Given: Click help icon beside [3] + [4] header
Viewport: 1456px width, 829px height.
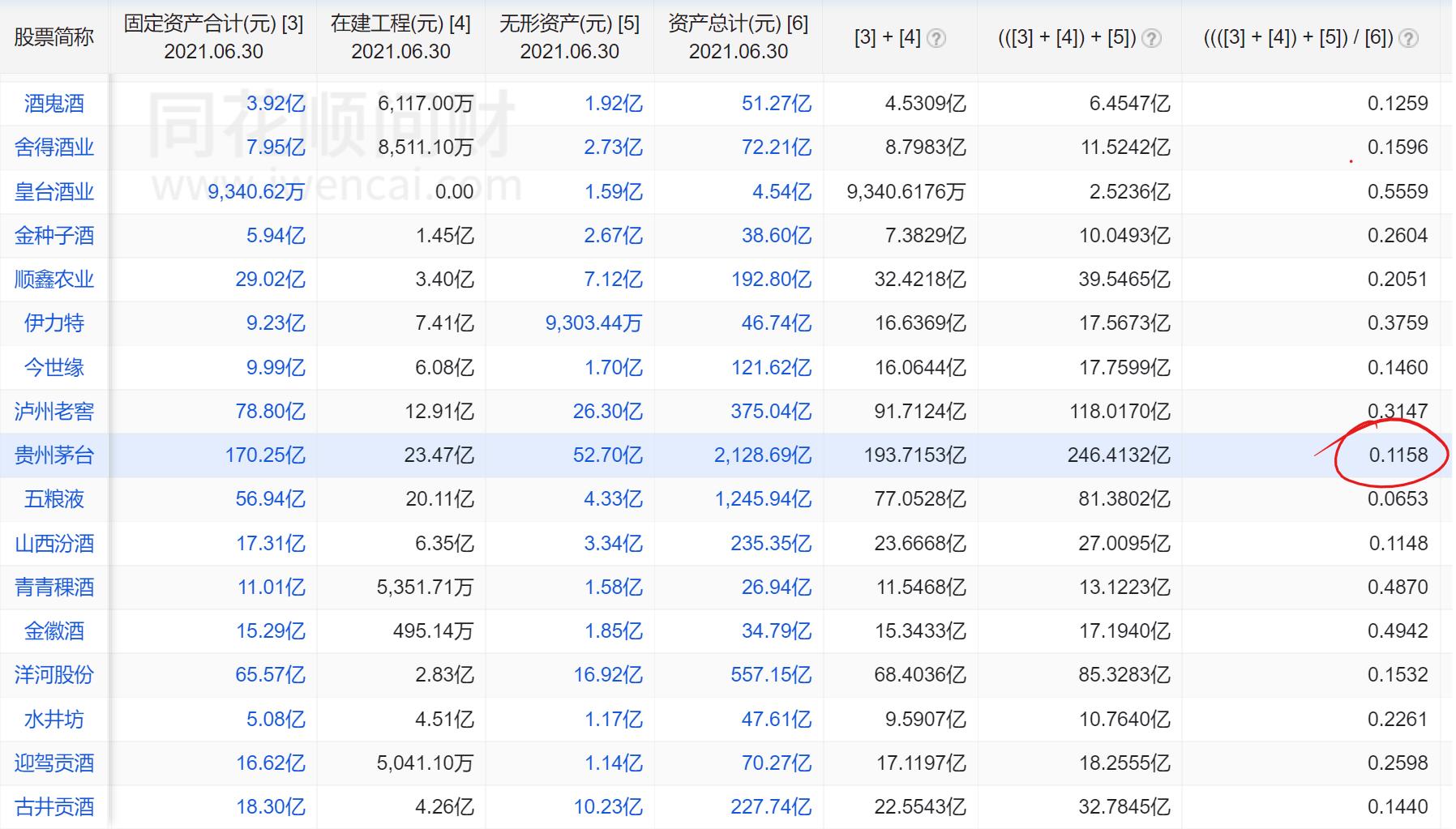Looking at the screenshot, I should [x=936, y=38].
